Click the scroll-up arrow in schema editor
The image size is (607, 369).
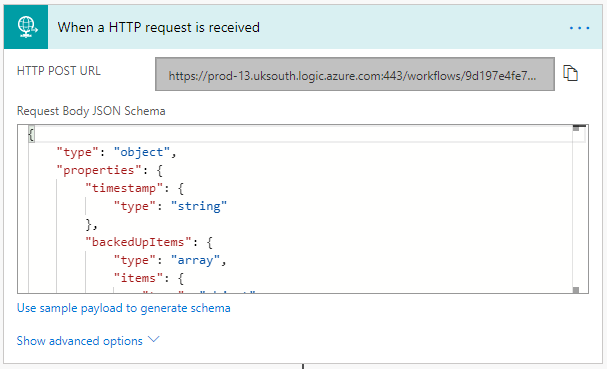[576, 128]
